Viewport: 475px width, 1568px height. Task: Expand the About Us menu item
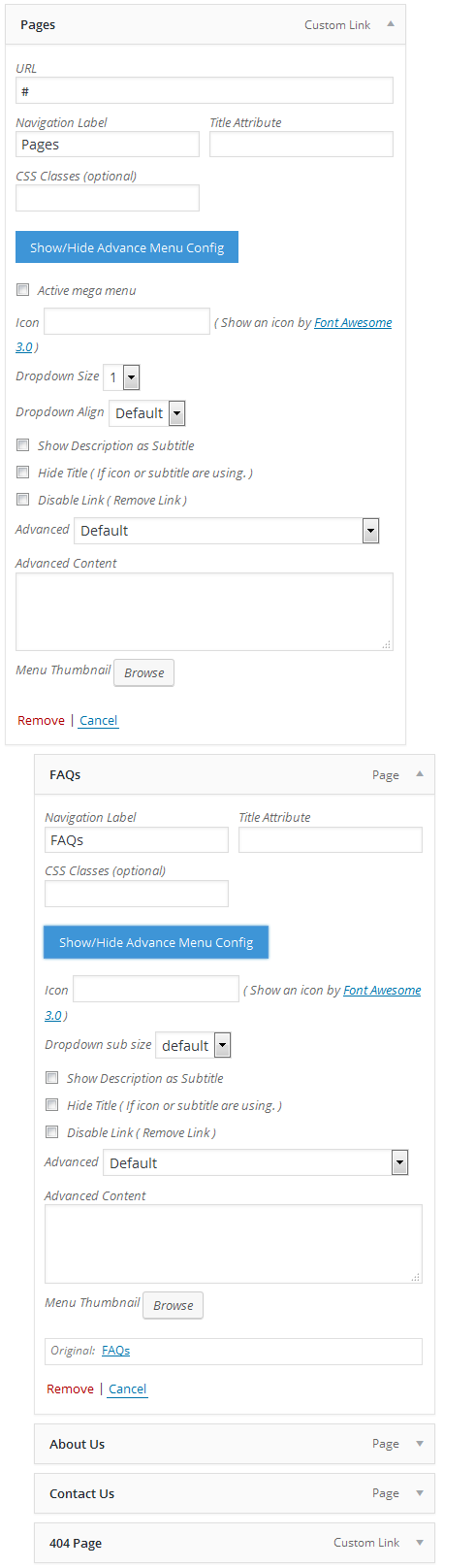tap(420, 1444)
